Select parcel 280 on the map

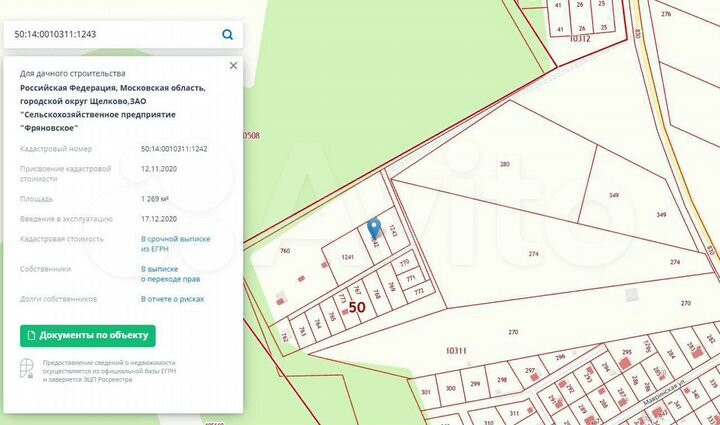coord(505,164)
